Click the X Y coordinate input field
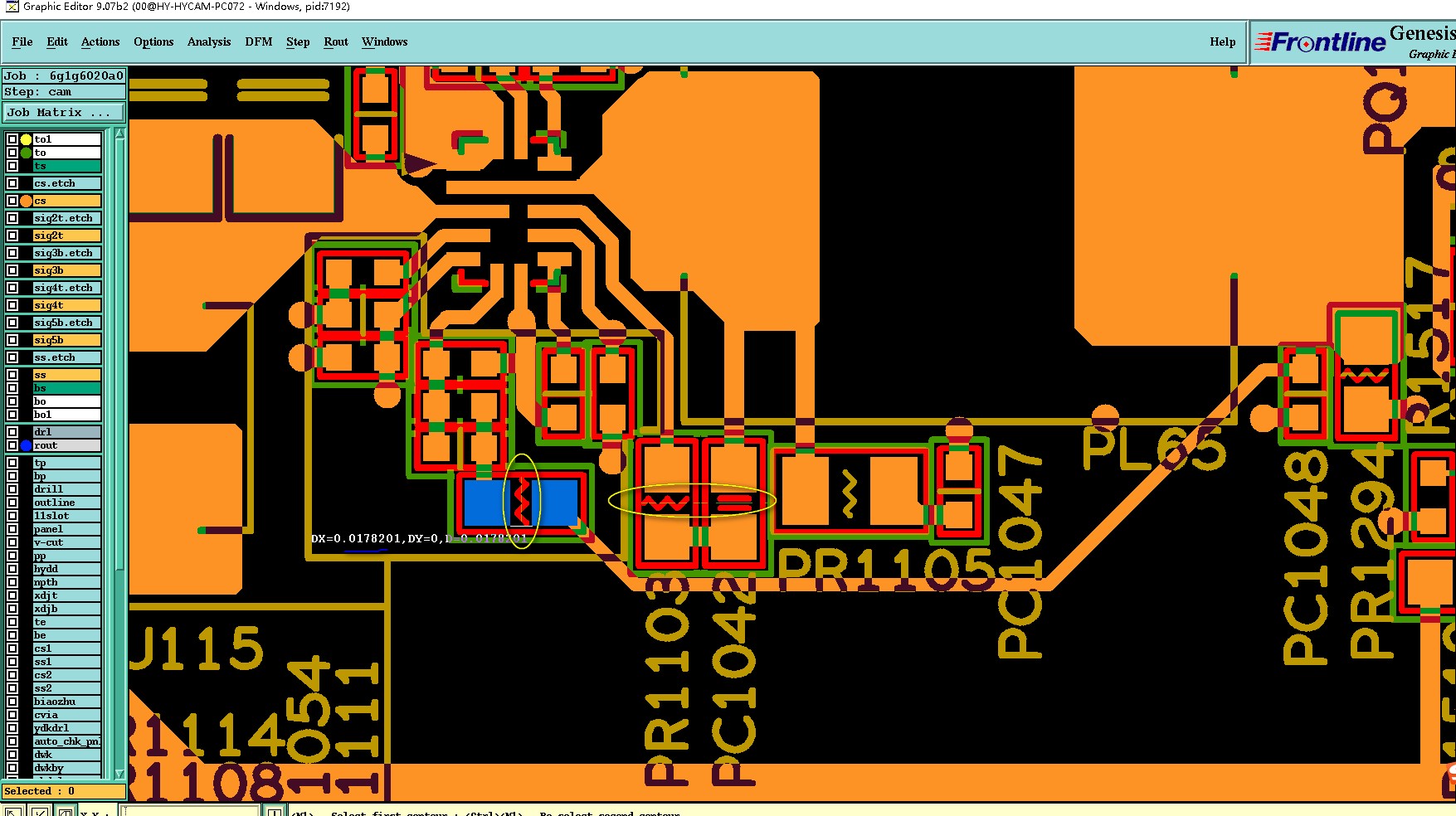 [x=190, y=810]
